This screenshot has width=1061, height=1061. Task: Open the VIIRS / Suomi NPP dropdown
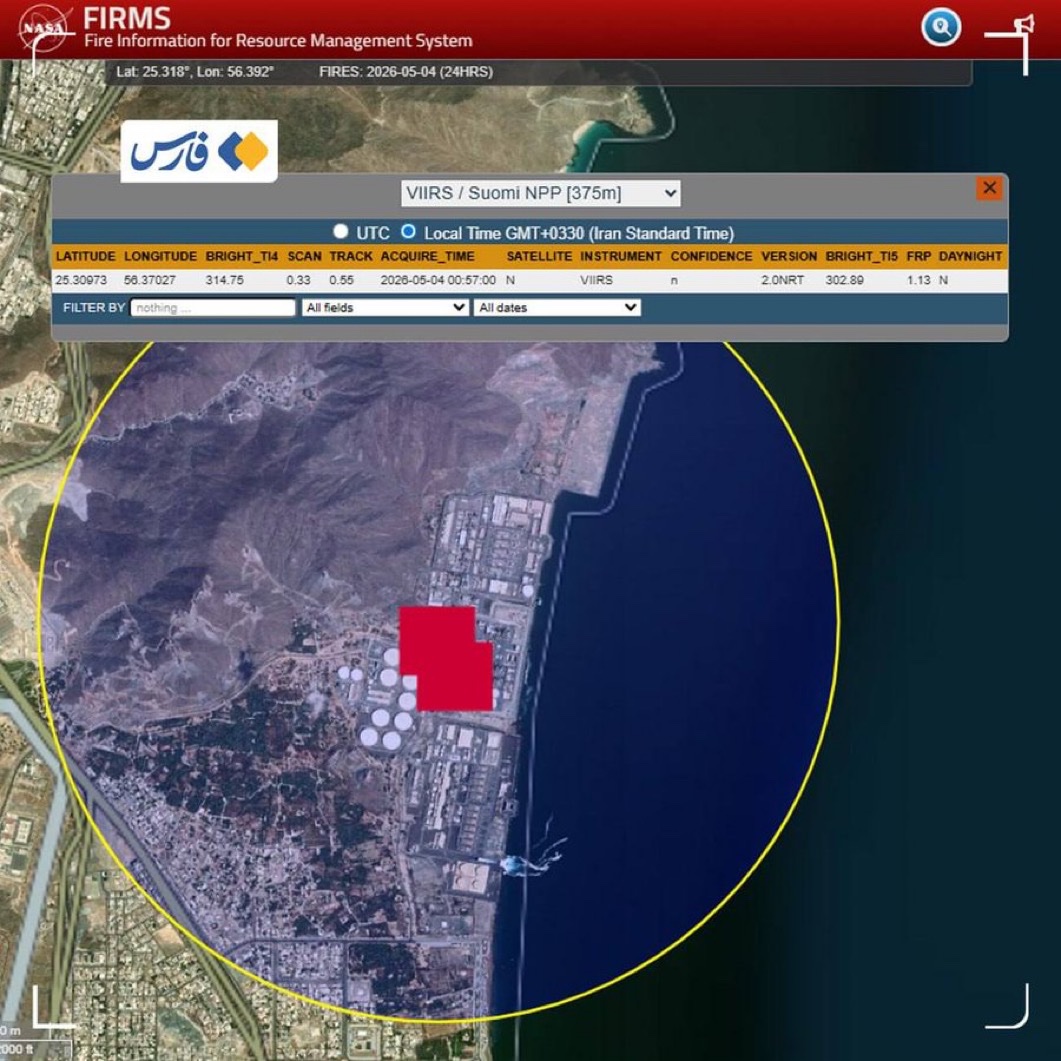pos(541,193)
